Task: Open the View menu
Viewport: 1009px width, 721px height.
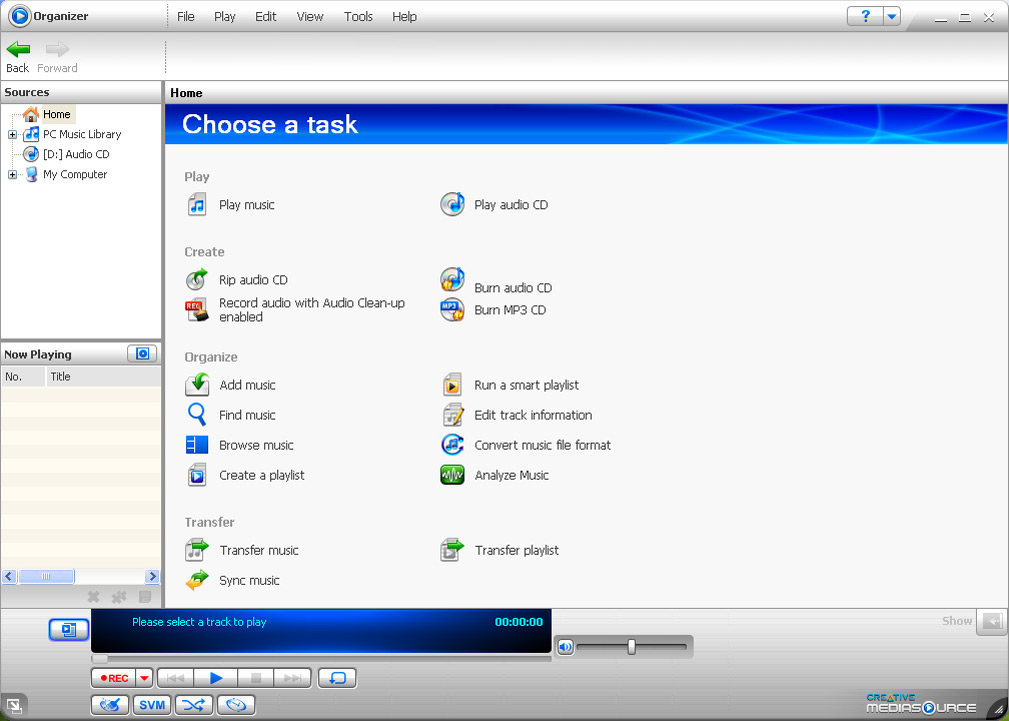Action: pos(310,17)
